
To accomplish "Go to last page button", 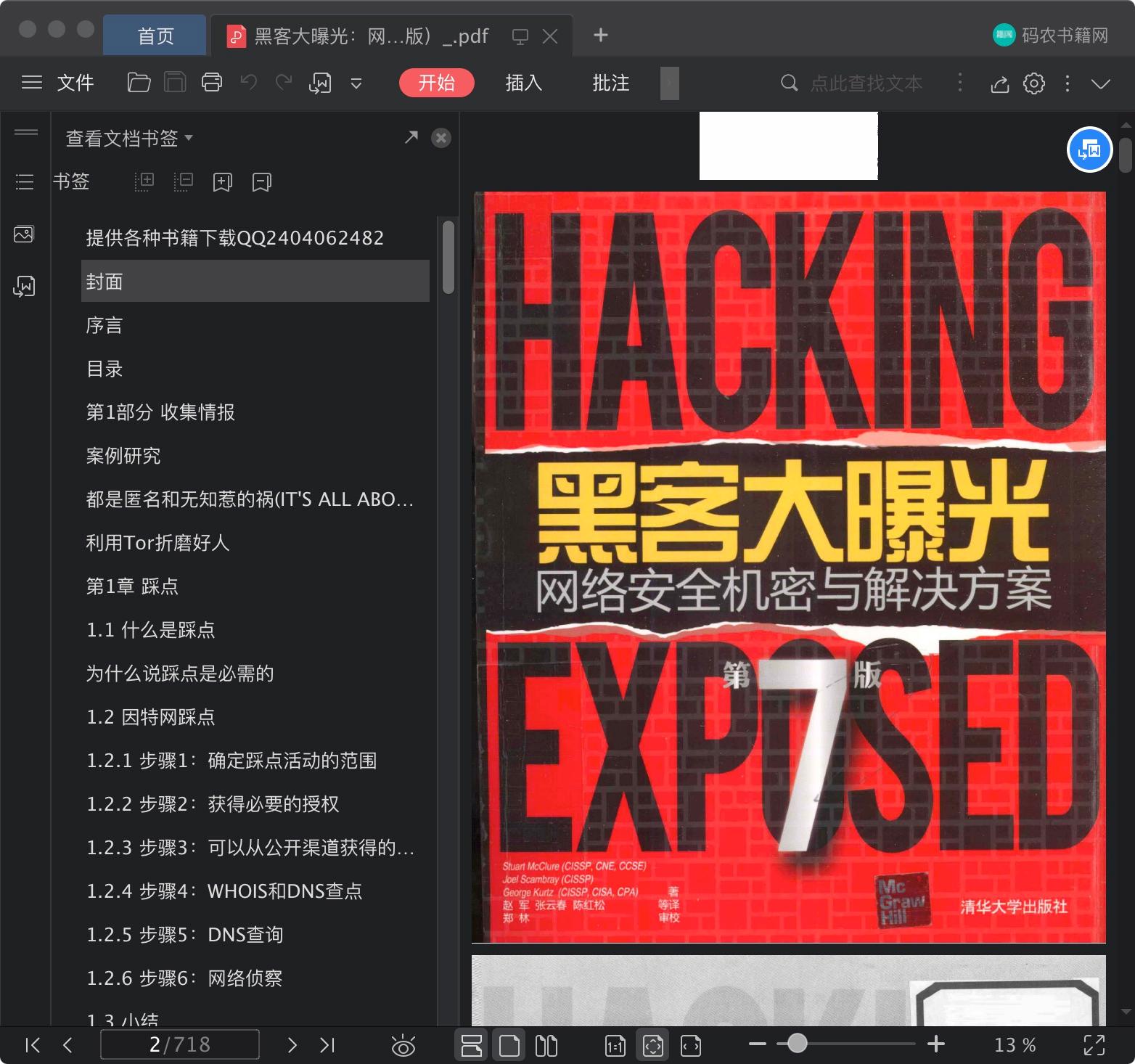I will [327, 1045].
